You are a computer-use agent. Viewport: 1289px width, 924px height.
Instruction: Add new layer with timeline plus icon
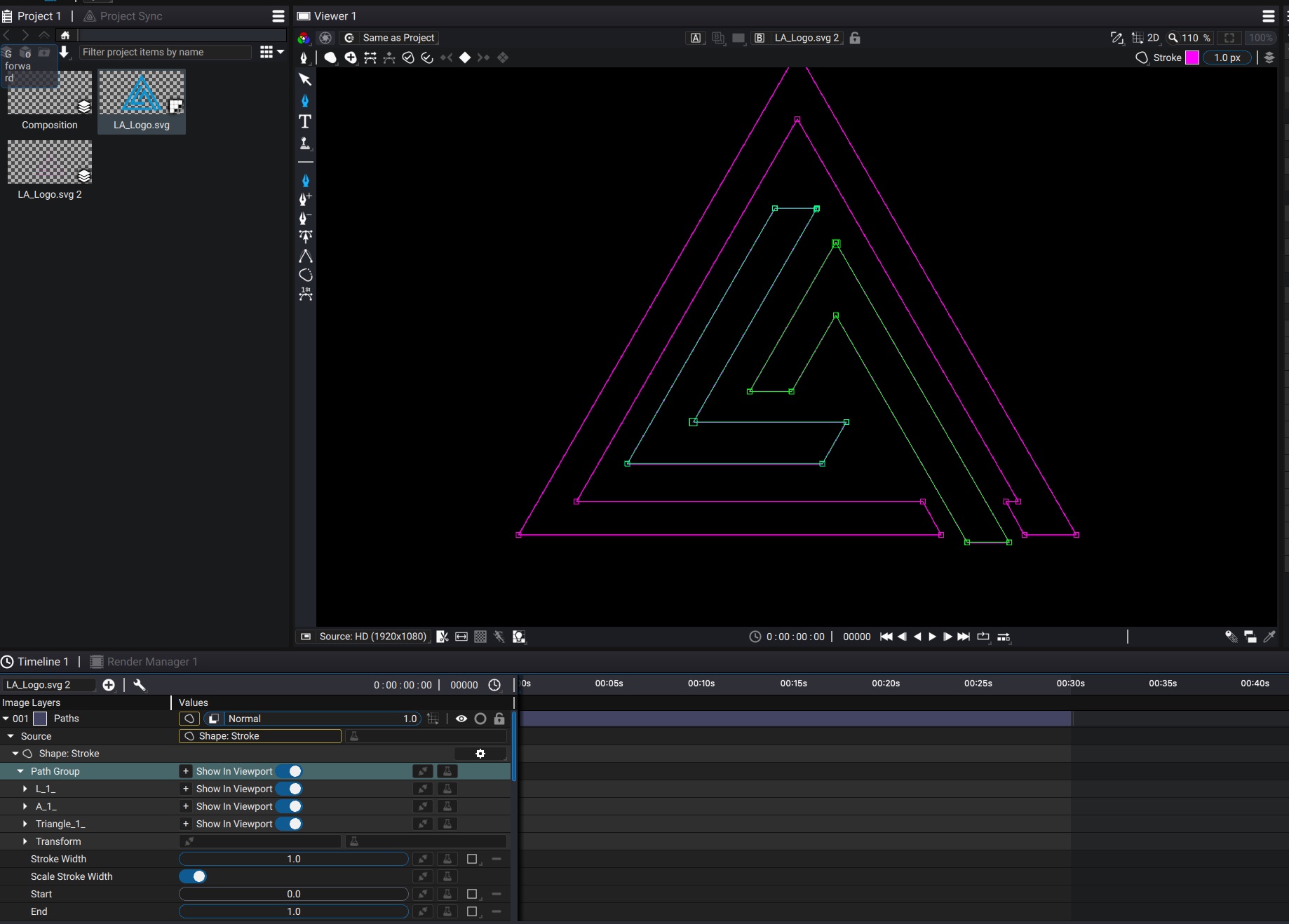pos(109,685)
